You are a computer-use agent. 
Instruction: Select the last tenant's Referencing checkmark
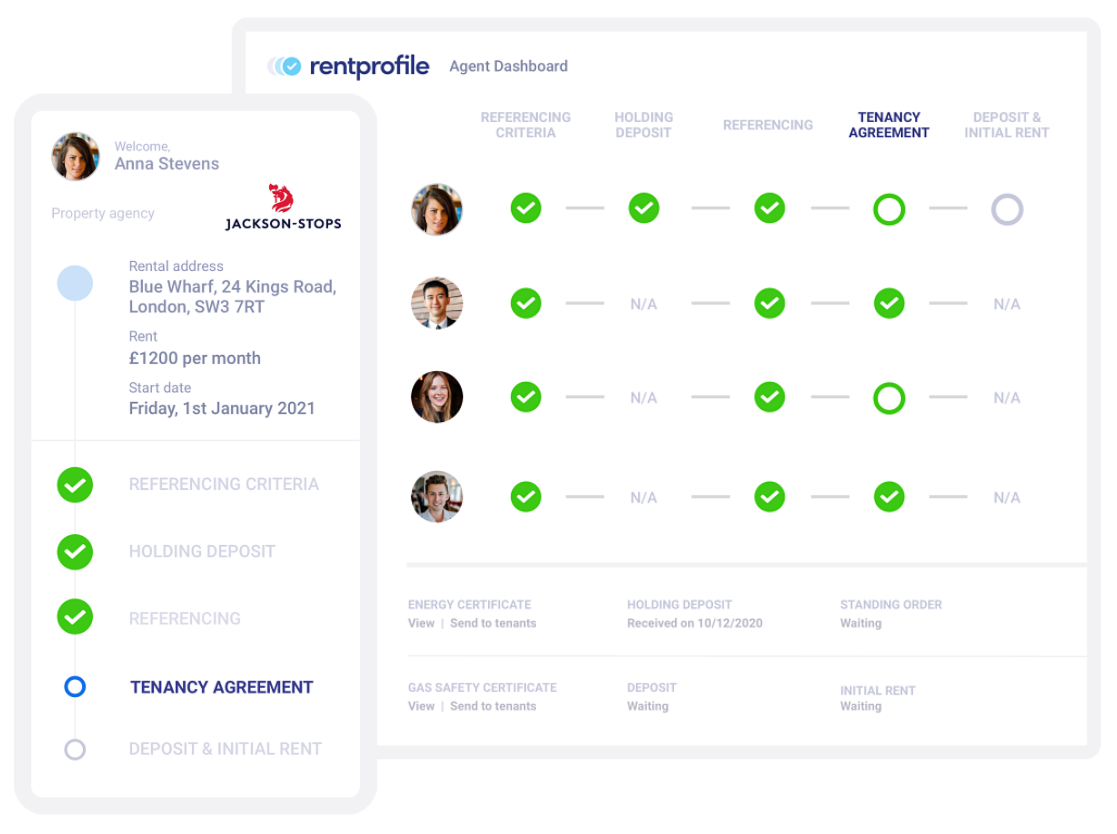coord(770,496)
